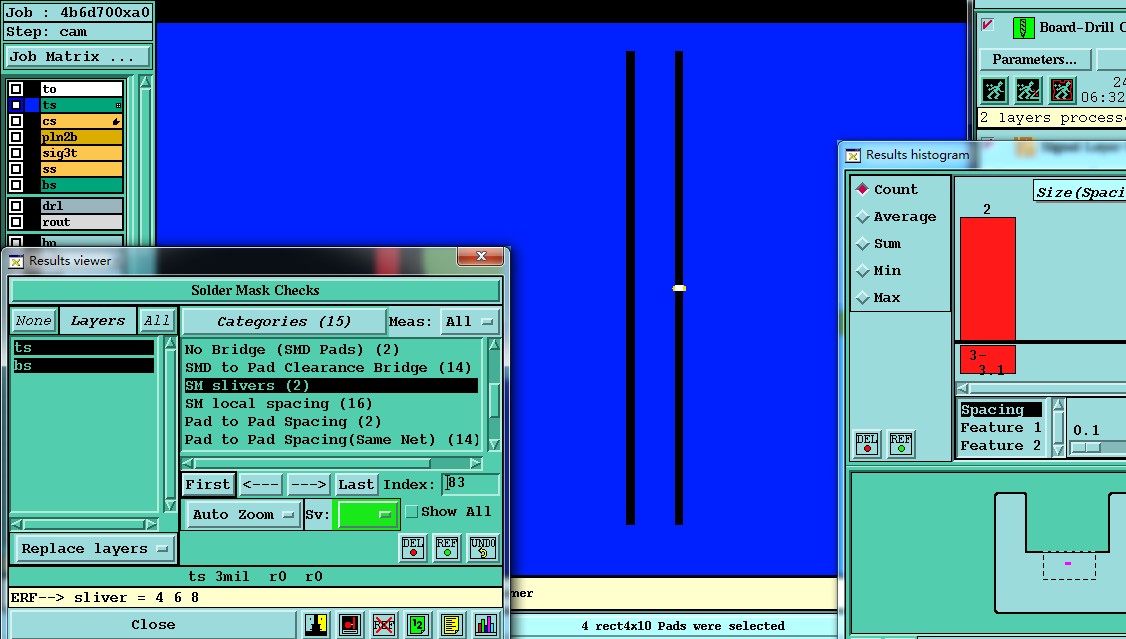Viewport: 1126px width, 639px height.
Task: Select Feature 2 in histogram list
Action: [x=1000, y=446]
